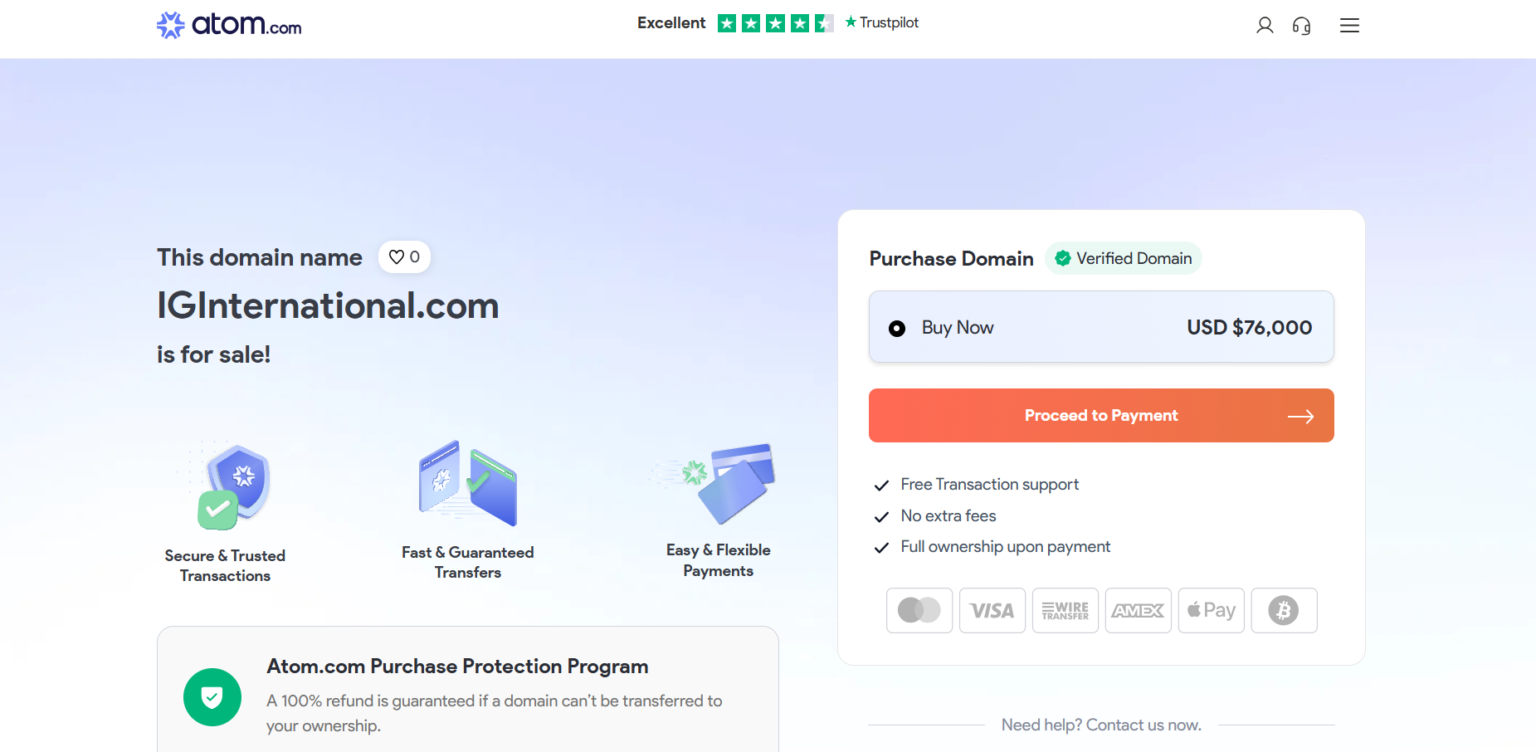
Task: Click the Apple Pay icon
Action: [x=1211, y=610]
